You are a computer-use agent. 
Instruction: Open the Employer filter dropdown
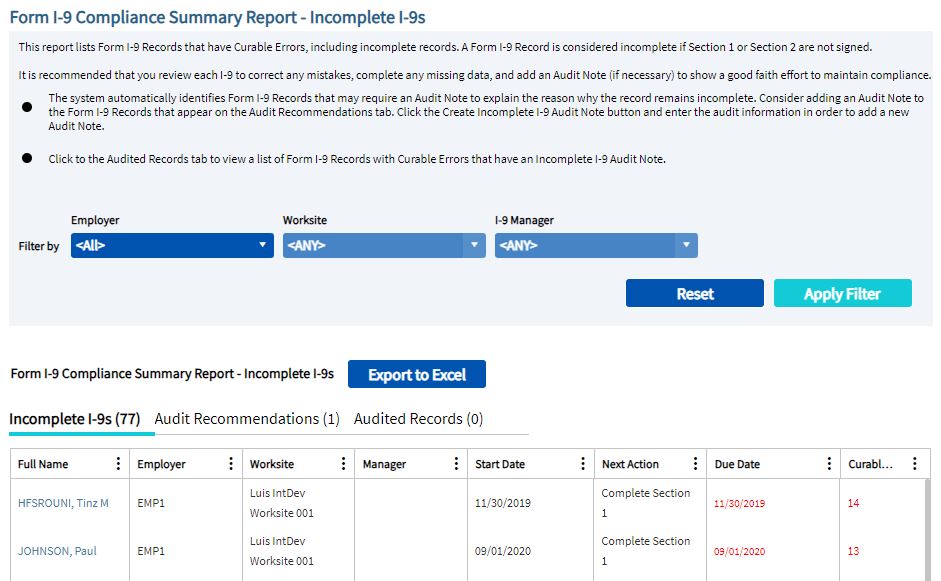coord(172,245)
